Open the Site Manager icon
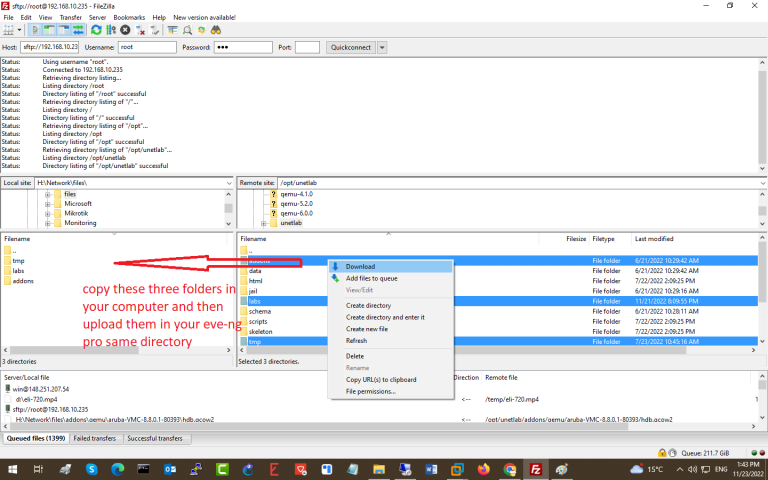Image resolution: width=768 pixels, height=480 pixels. [9, 30]
